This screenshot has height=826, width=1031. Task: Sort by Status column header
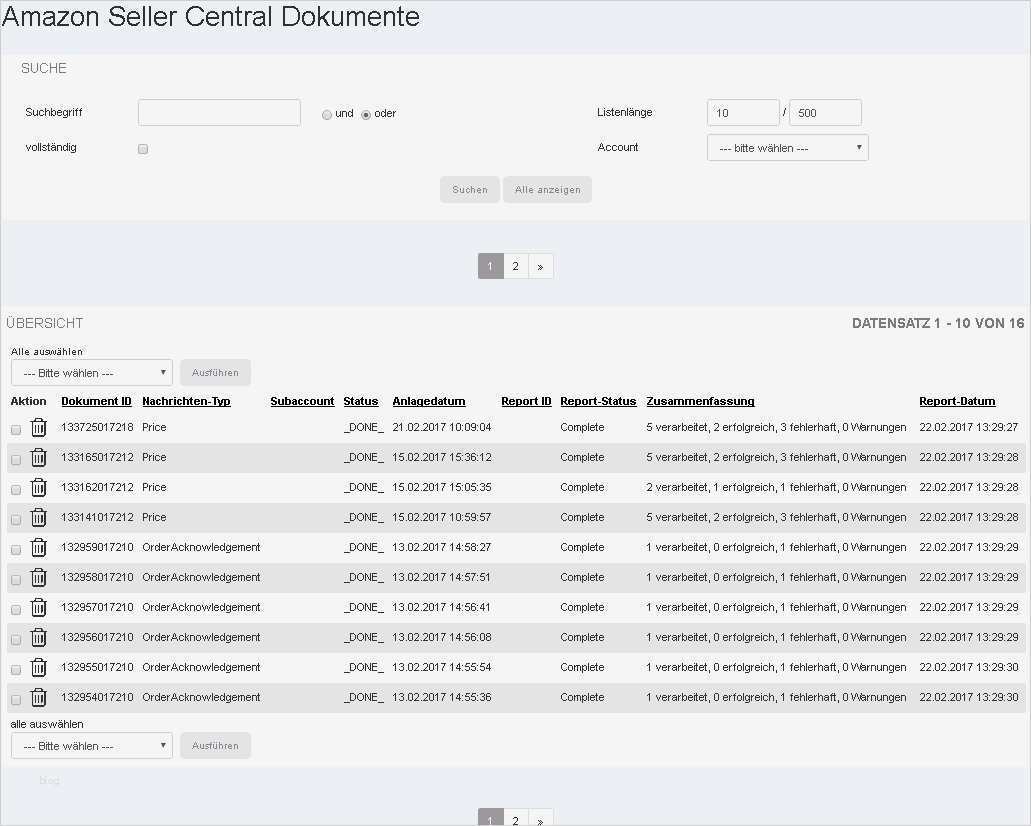360,401
